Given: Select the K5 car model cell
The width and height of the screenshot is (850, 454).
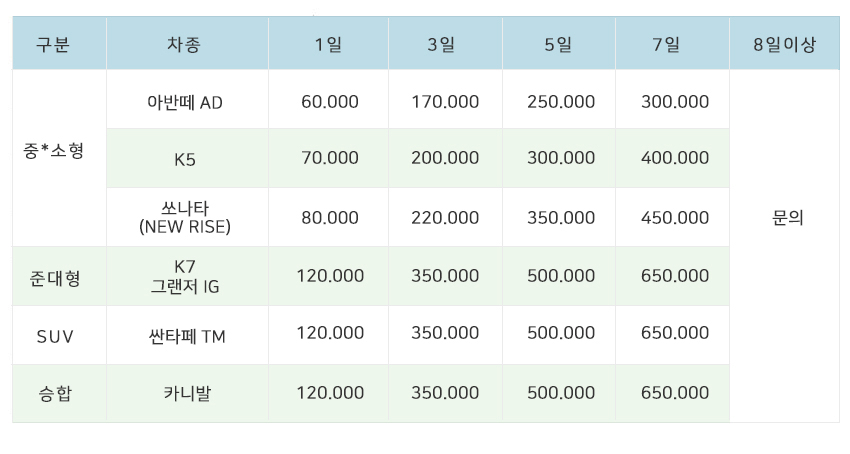Looking at the screenshot, I should tap(186, 158).
